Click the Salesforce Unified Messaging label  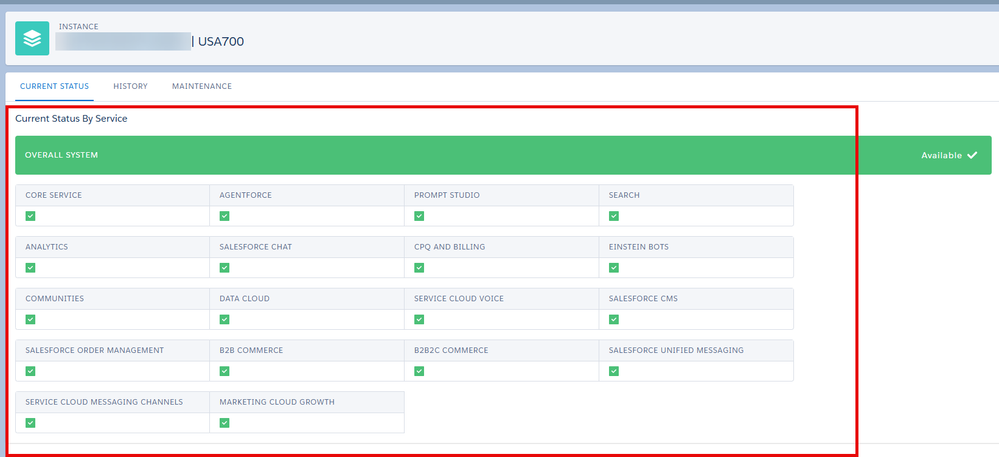tap(676, 350)
